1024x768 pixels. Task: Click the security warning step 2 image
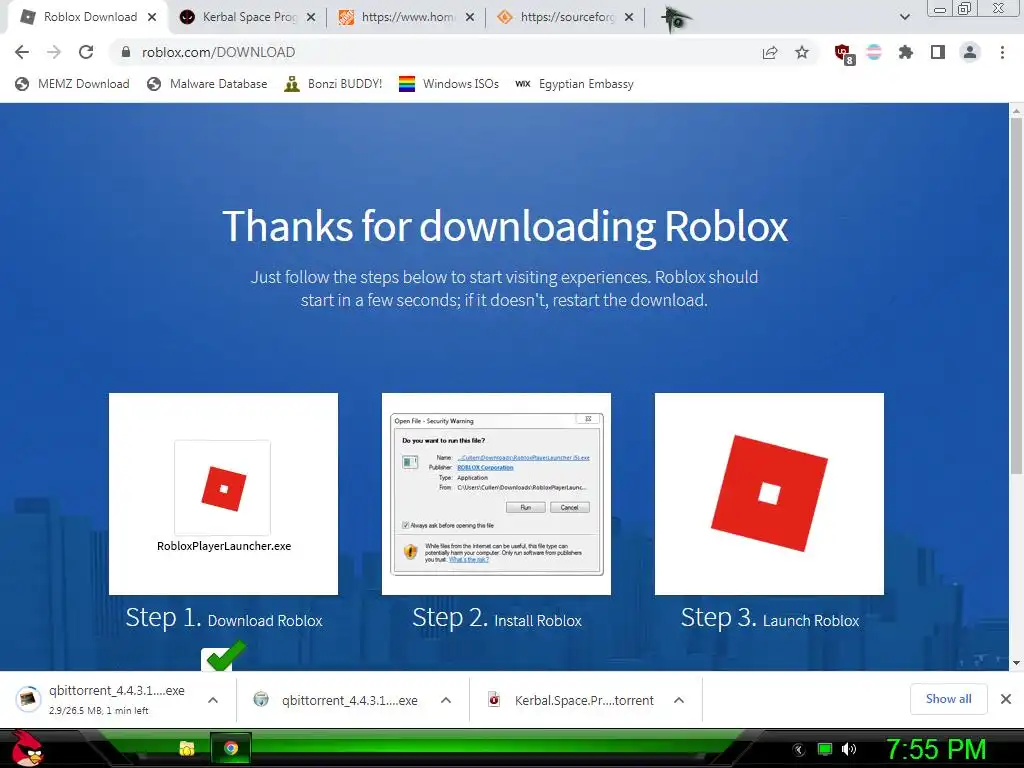pos(496,494)
